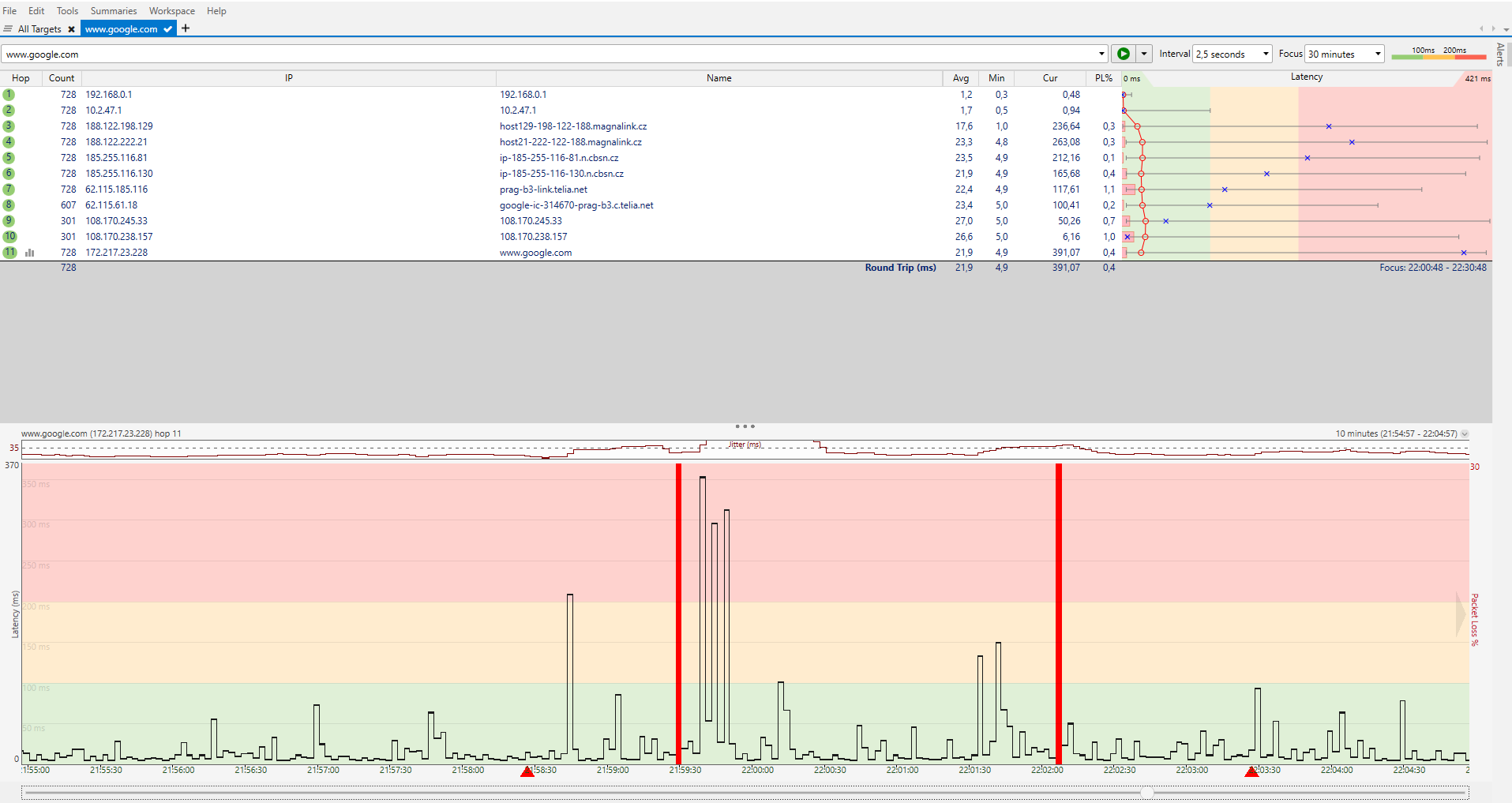Click the hop 3 green circle icon
The image size is (1512, 803).
[x=9, y=126]
